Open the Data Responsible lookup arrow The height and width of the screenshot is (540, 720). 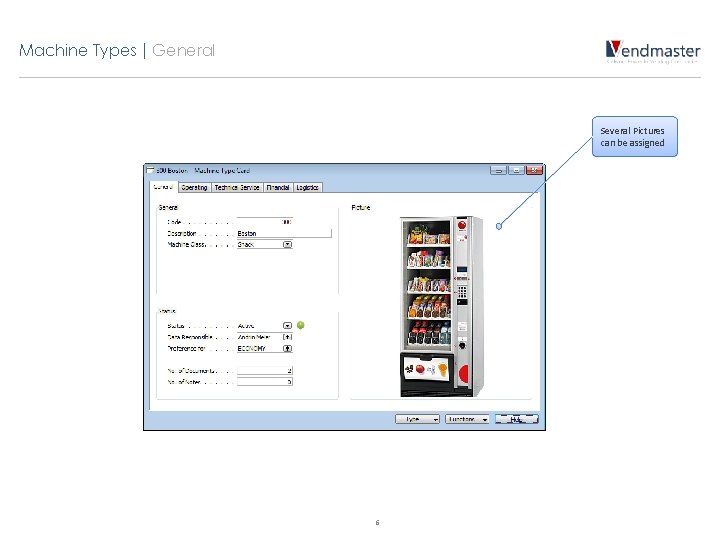point(287,337)
